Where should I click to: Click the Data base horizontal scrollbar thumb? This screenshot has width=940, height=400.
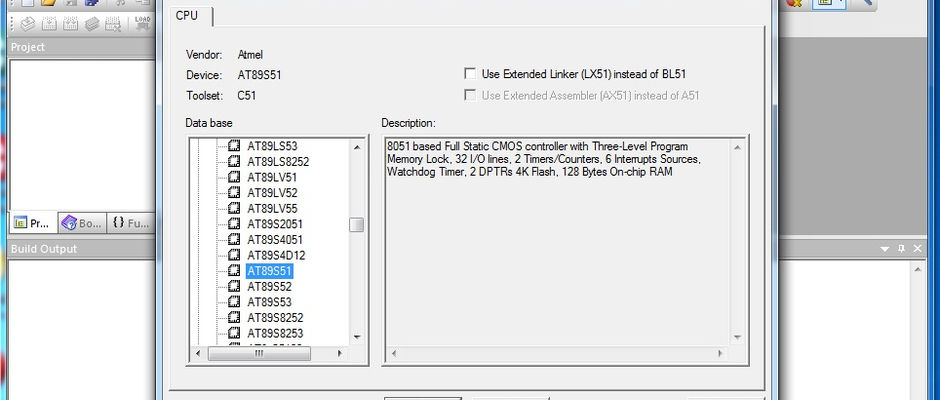pyautogui.click(x=259, y=354)
